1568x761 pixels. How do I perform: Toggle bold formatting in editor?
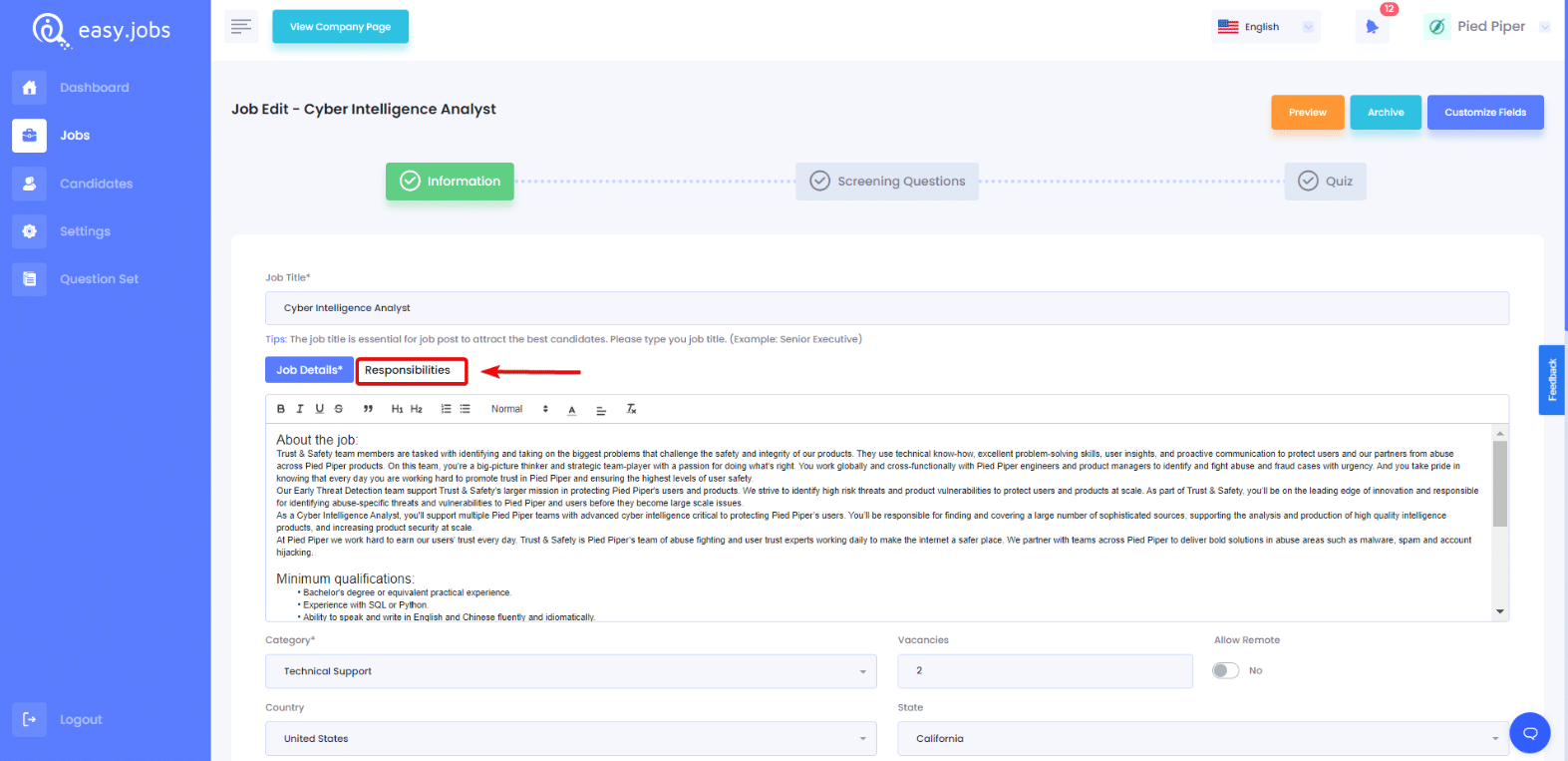tap(281, 409)
